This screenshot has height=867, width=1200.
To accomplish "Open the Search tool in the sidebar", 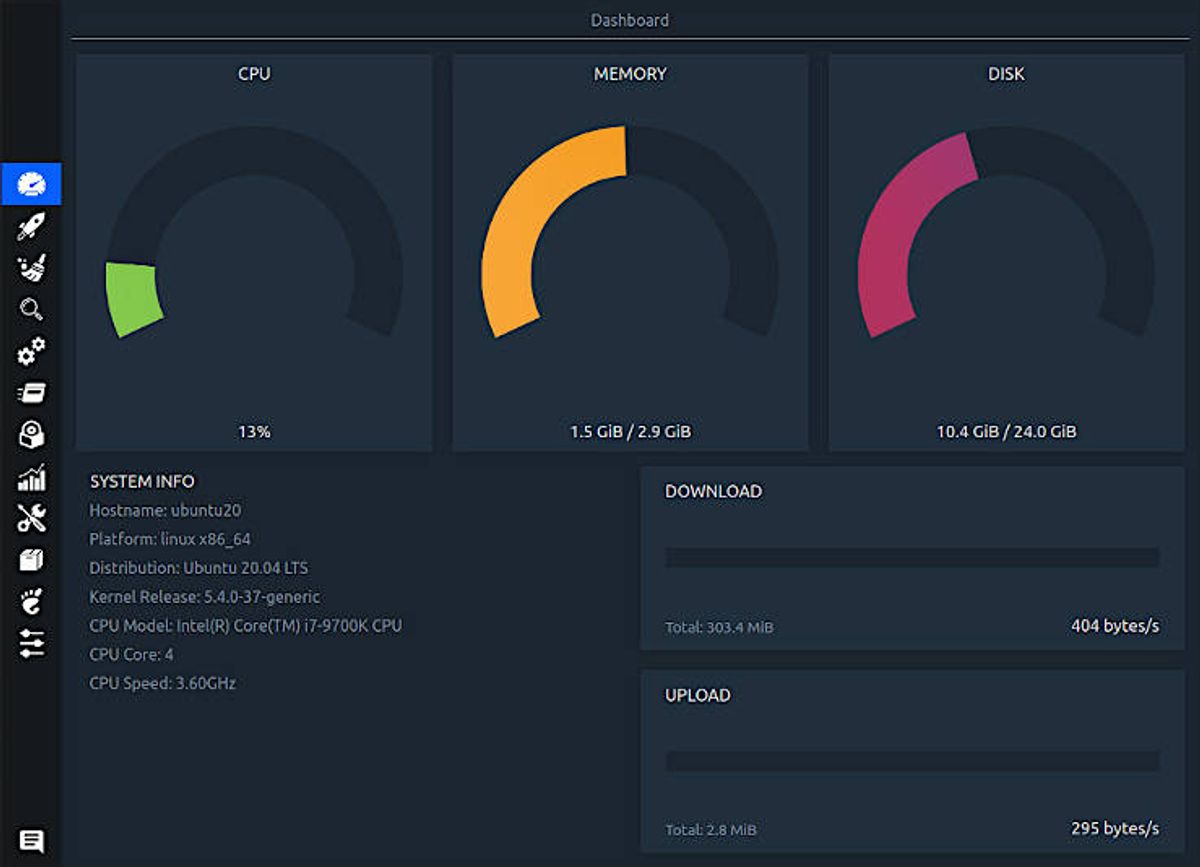I will pos(33,308).
